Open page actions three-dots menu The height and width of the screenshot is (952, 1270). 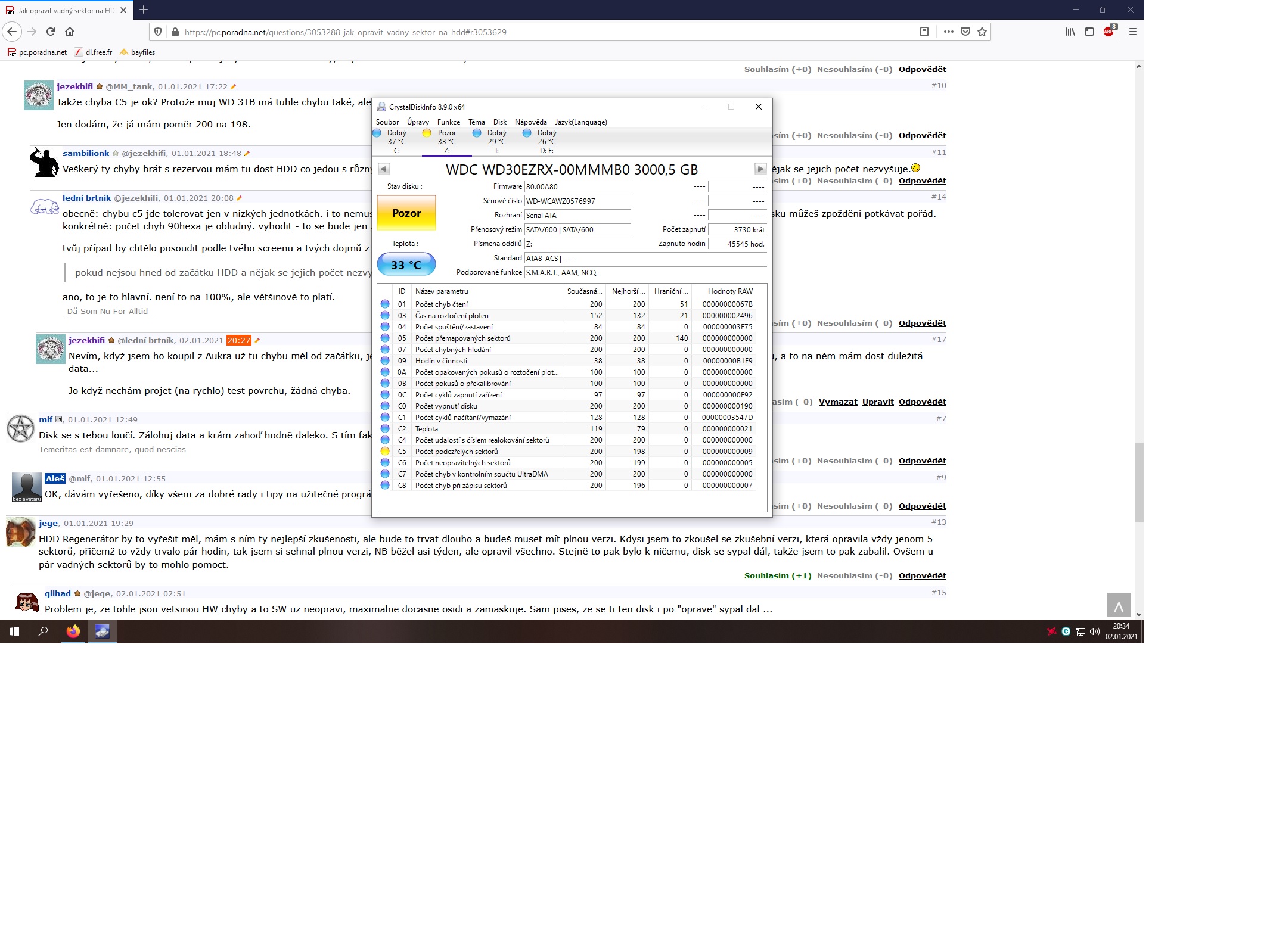tap(948, 32)
